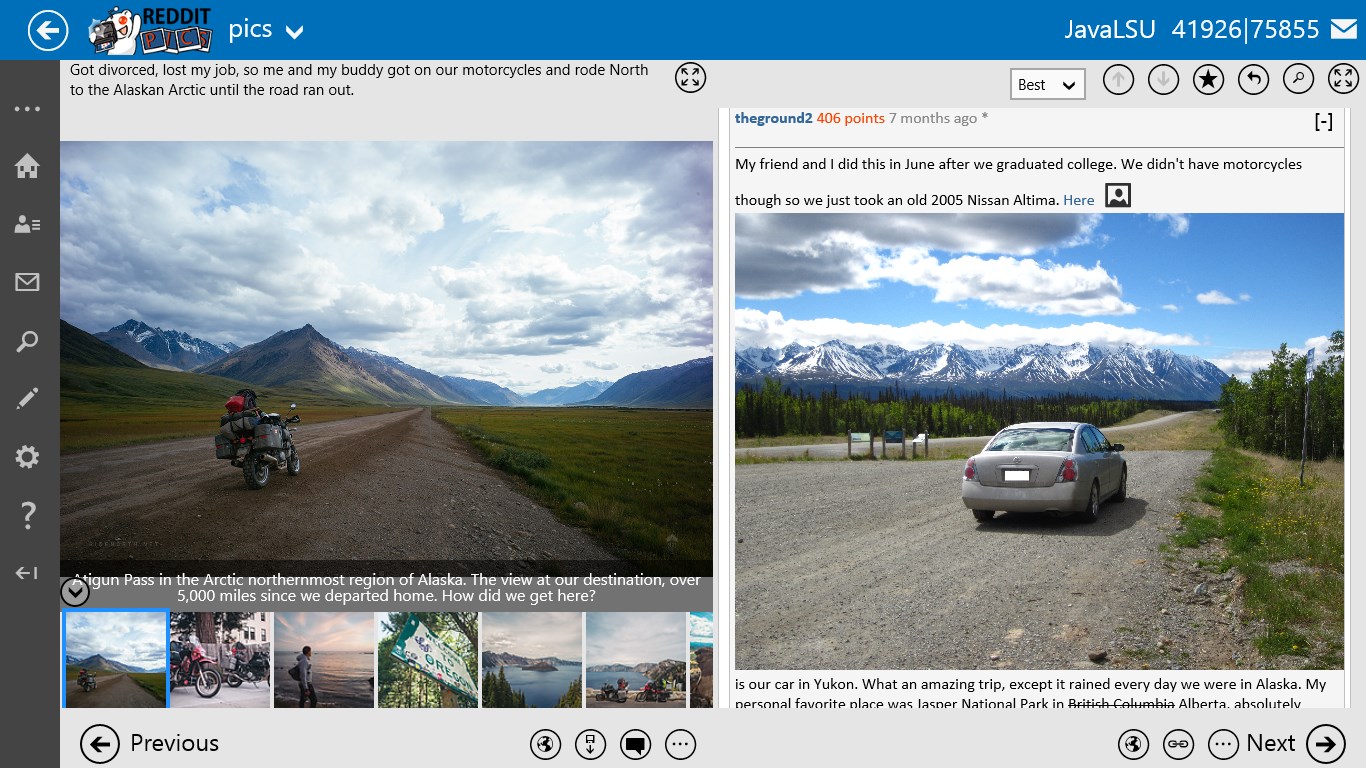This screenshot has width=1366, height=768.
Task: Click the pencil compose icon in sidebar
Action: tap(27, 400)
